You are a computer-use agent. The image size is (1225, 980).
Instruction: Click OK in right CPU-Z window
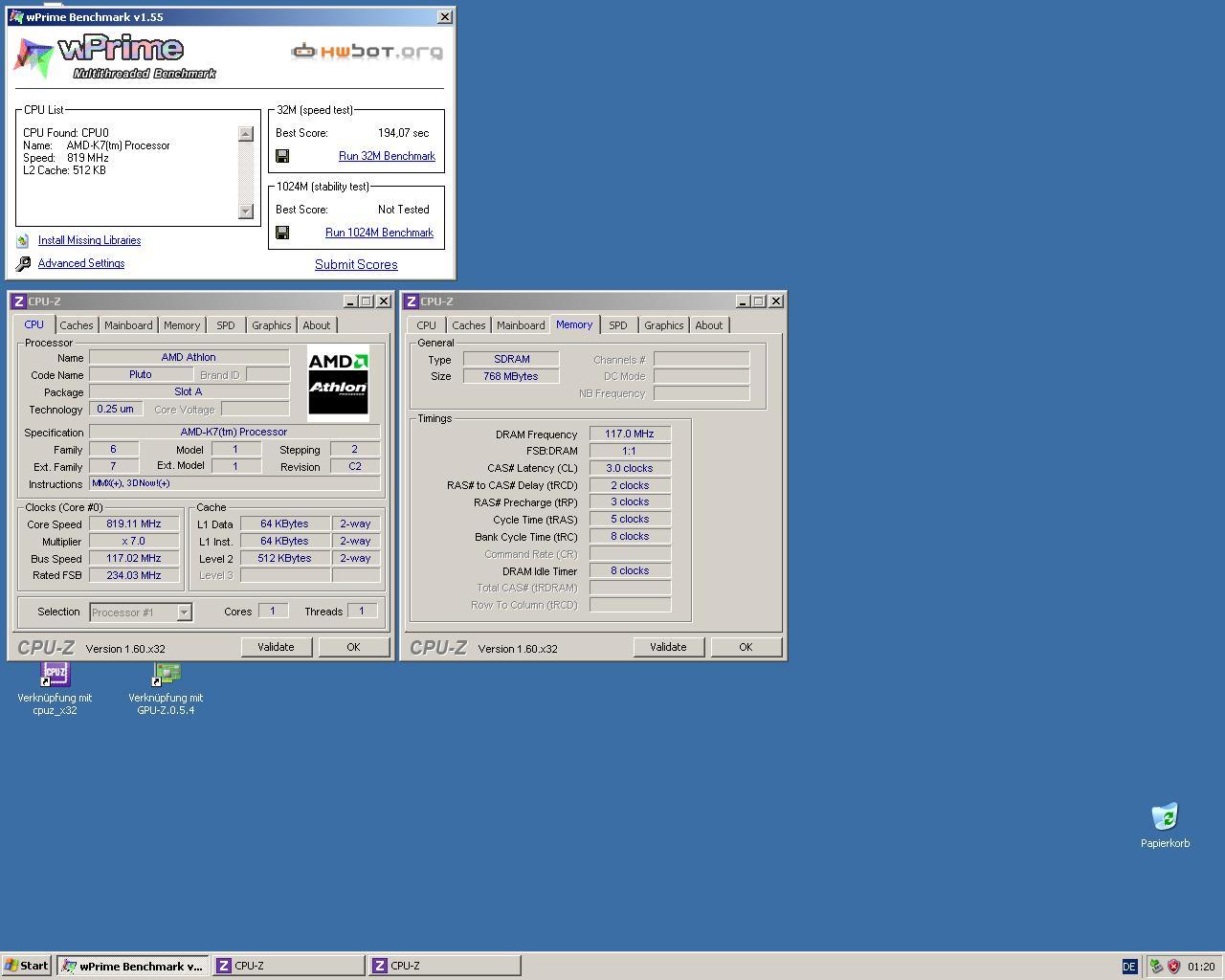746,647
